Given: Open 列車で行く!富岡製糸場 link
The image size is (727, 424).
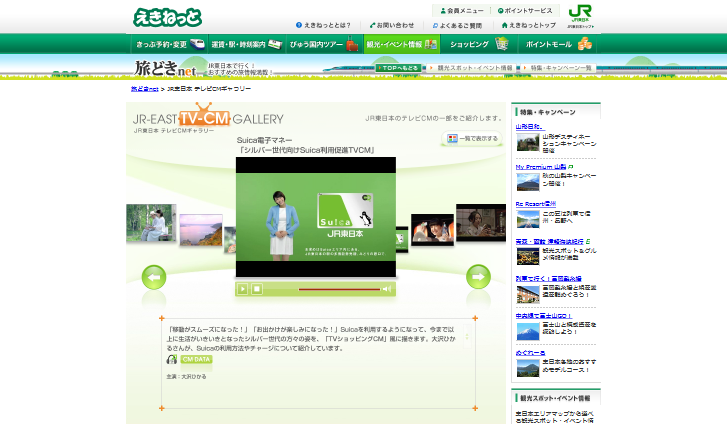Looking at the screenshot, I should (x=548, y=278).
